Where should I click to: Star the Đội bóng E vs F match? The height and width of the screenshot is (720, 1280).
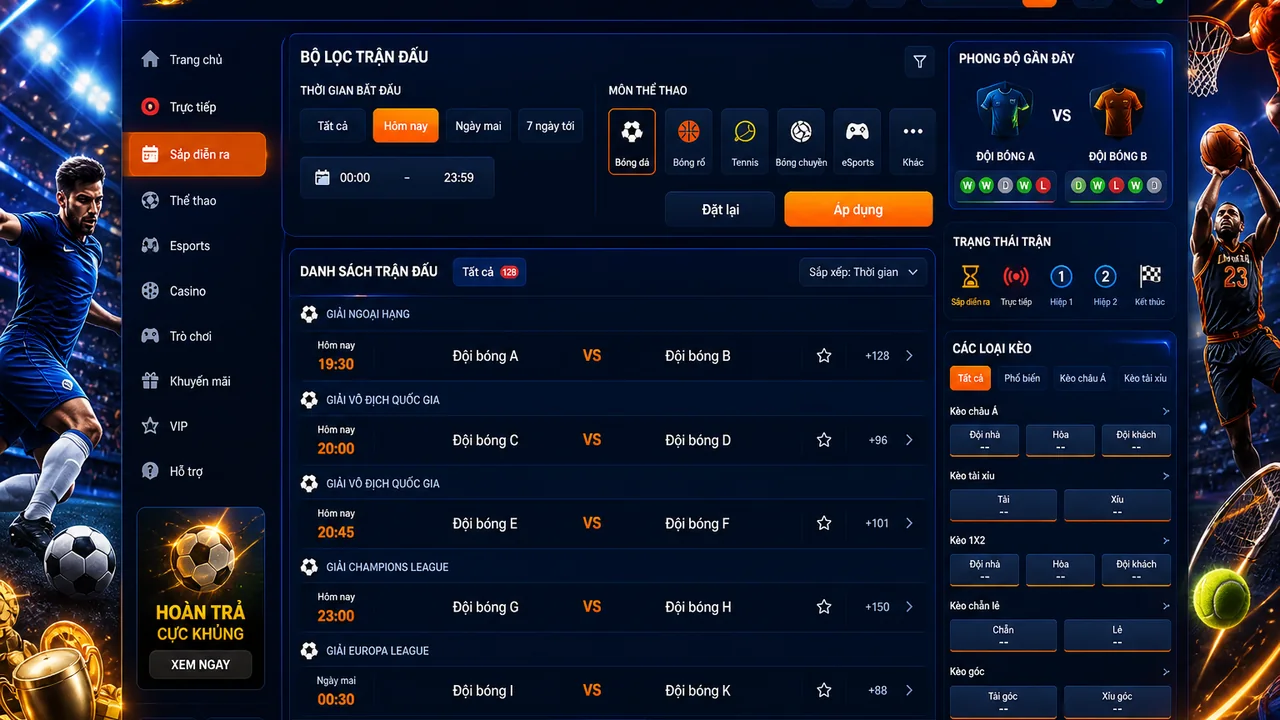click(824, 523)
